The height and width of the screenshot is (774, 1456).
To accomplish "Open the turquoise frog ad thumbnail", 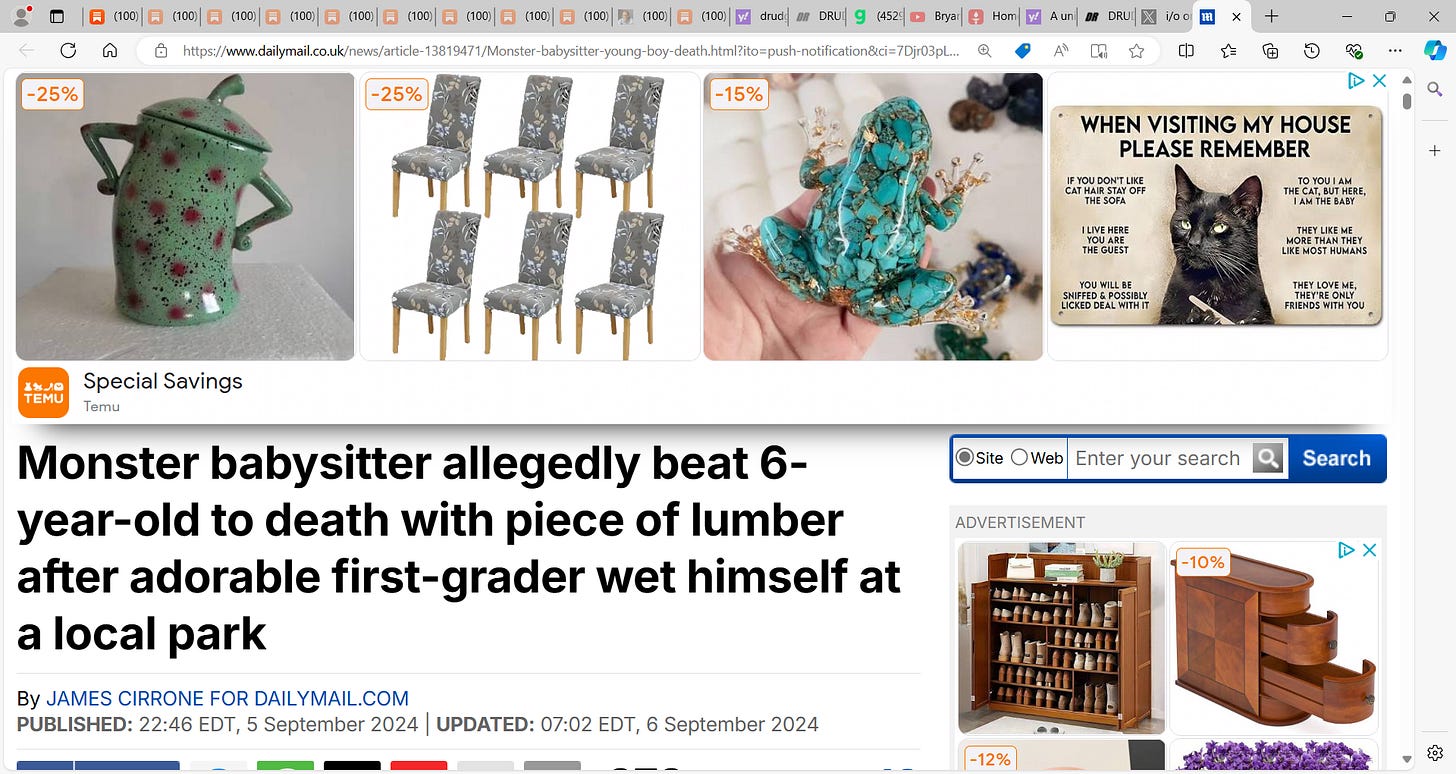I will tap(873, 216).
